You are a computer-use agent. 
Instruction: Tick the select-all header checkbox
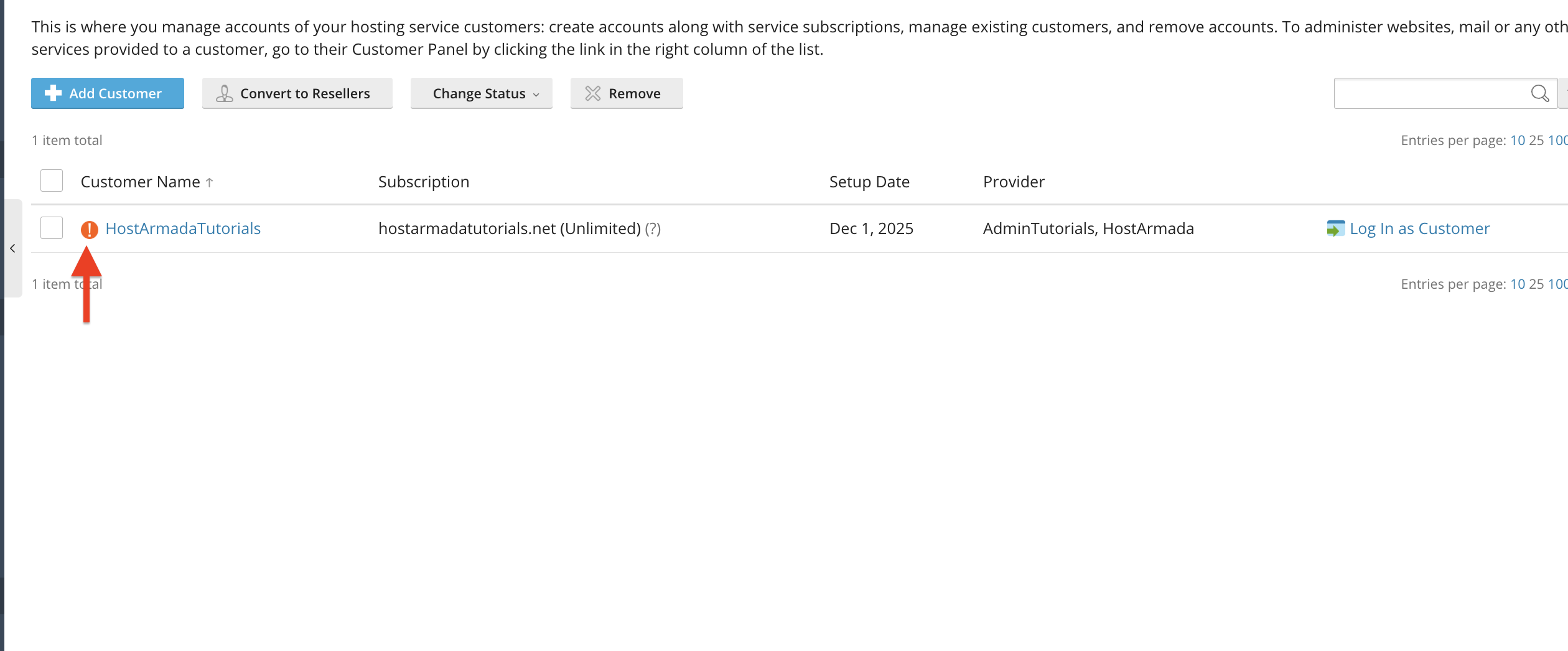tap(52, 180)
